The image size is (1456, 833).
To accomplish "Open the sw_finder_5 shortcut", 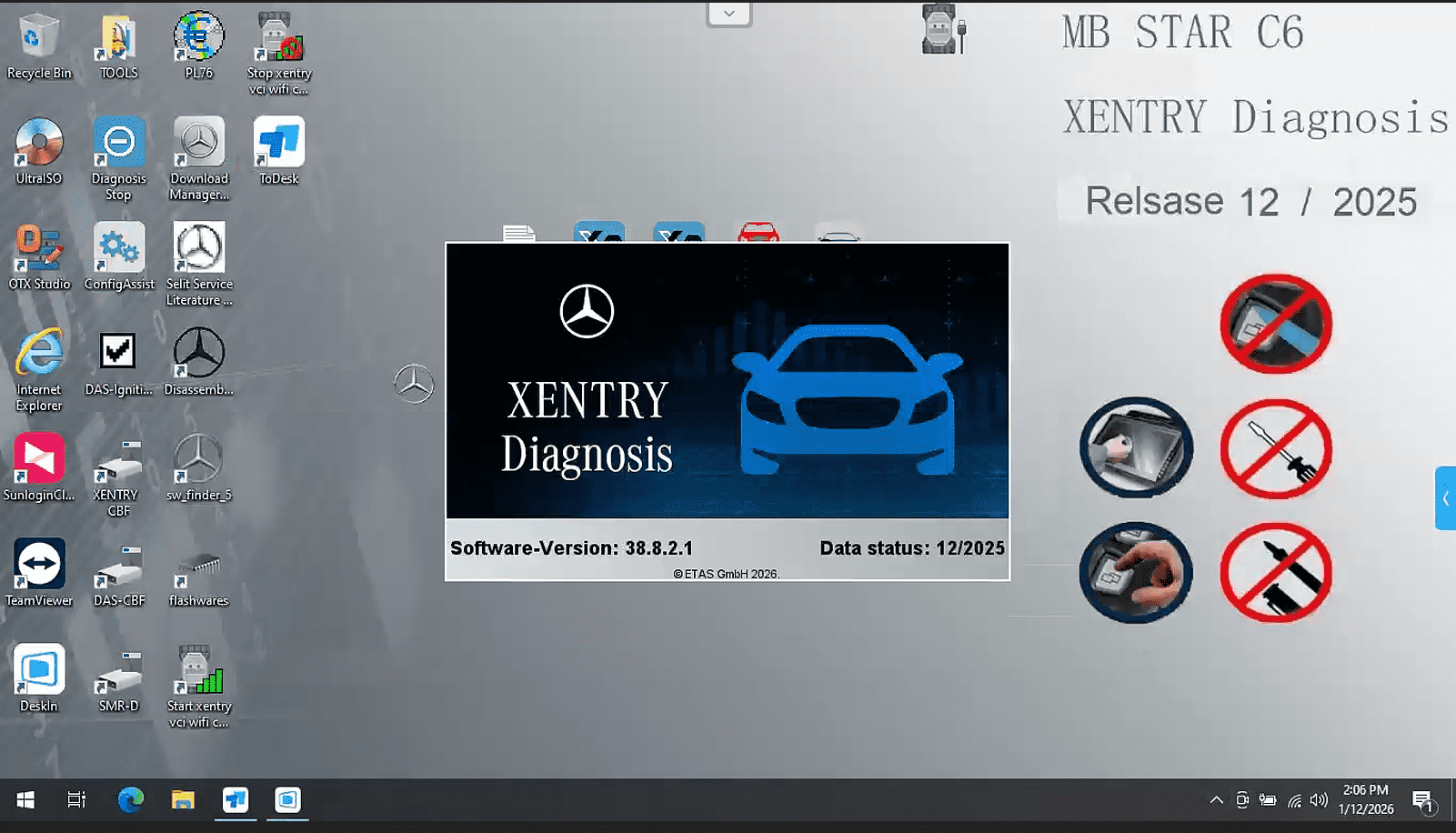I will tap(198, 462).
